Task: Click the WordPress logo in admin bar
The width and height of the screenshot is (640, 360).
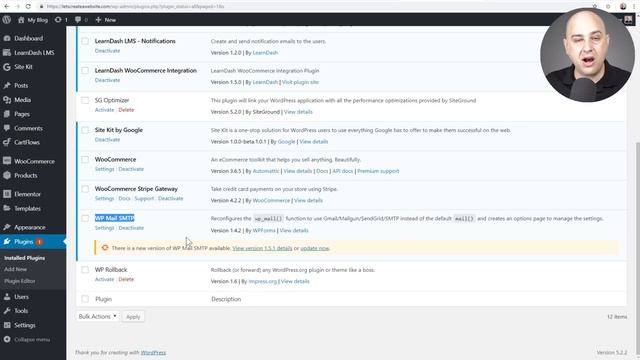Action: point(7,20)
